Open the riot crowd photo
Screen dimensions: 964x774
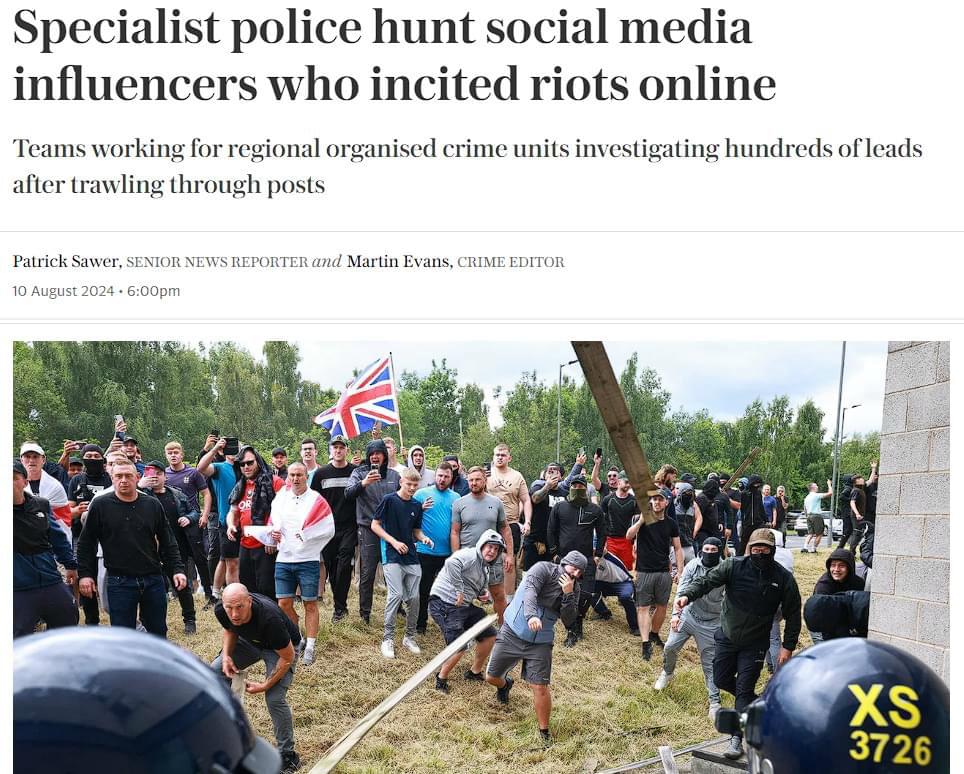pyautogui.click(x=481, y=558)
